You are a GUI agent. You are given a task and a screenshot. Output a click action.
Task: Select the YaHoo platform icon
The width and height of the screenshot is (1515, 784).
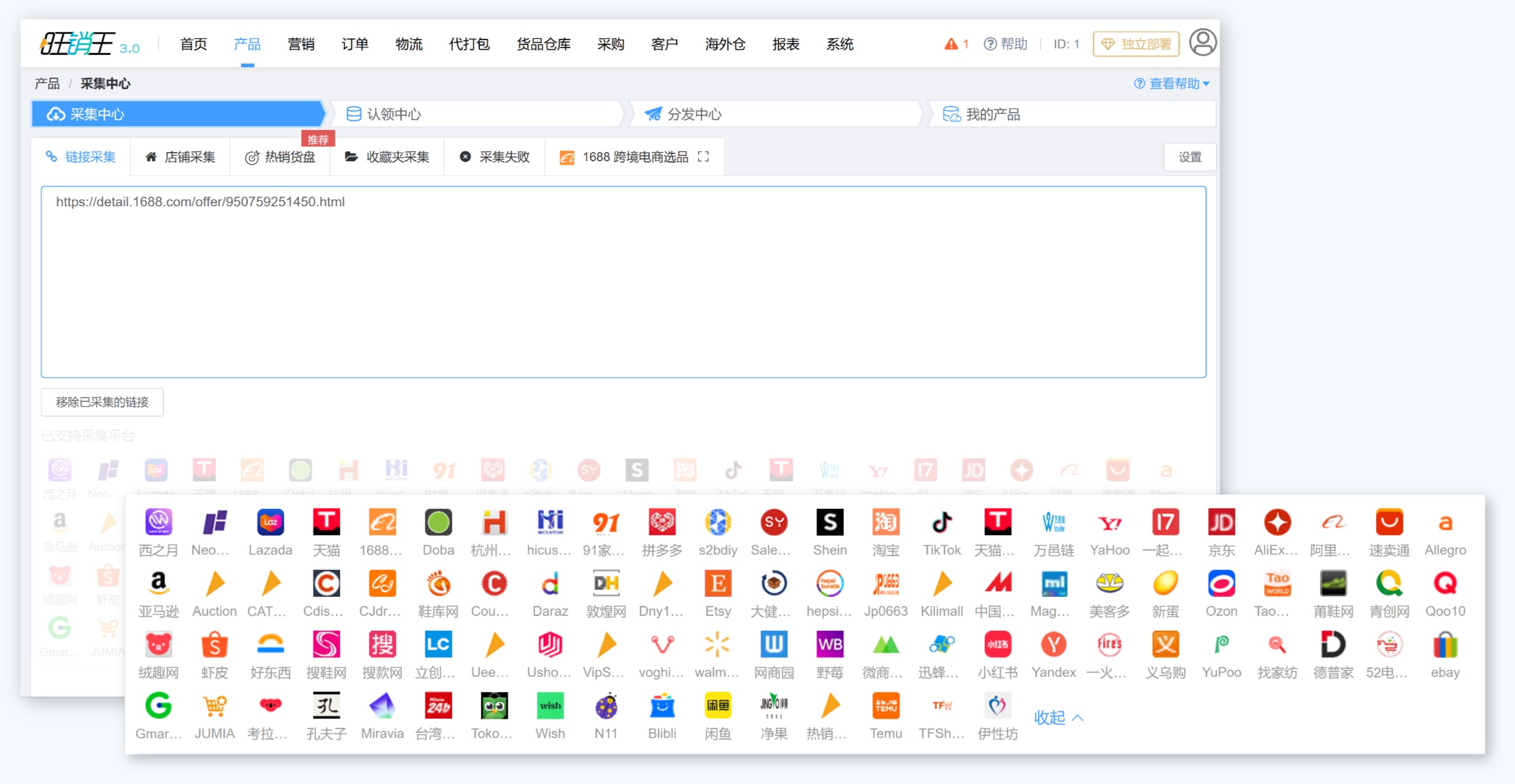click(1109, 522)
